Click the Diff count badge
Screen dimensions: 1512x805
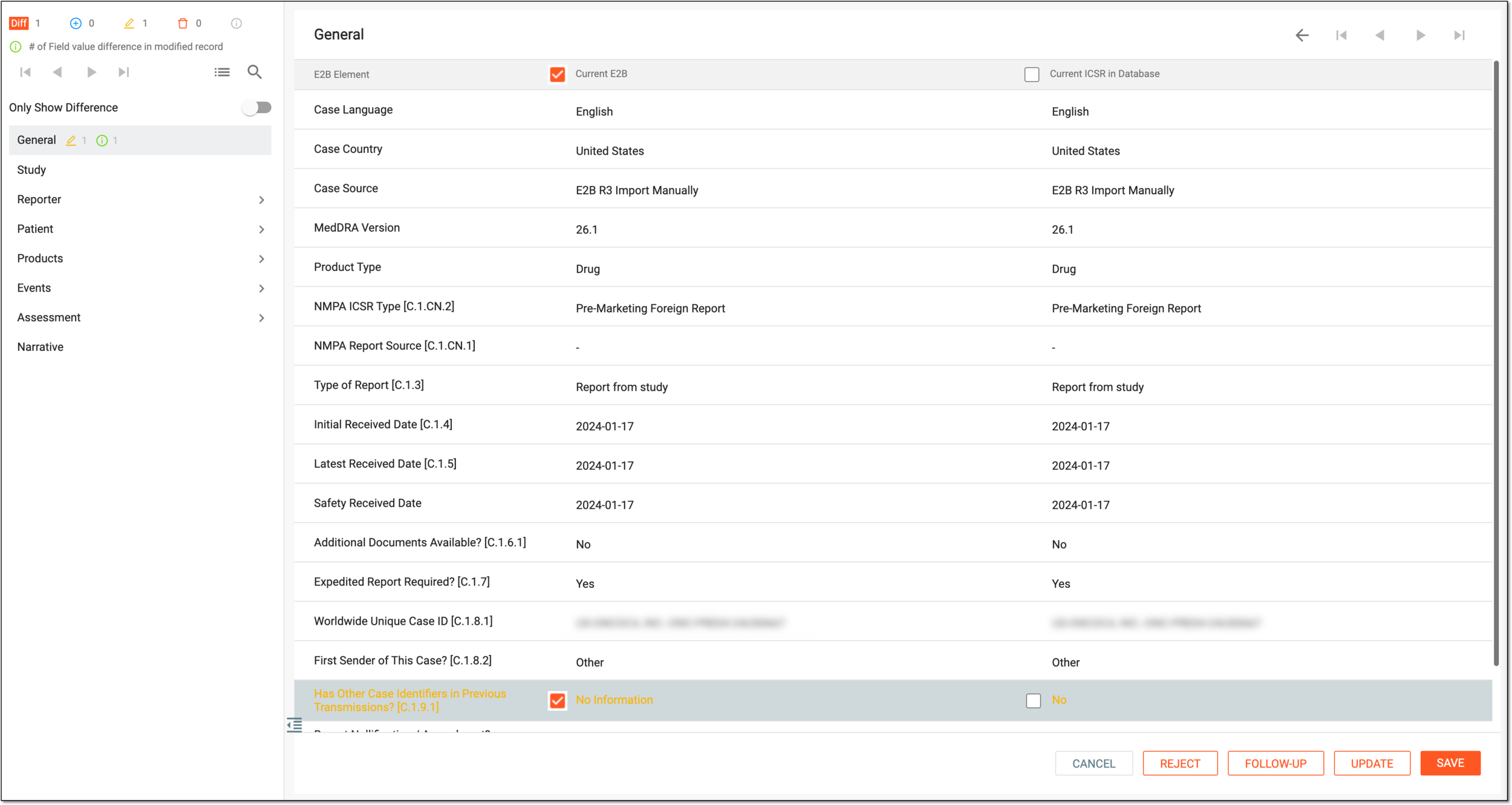[19, 23]
